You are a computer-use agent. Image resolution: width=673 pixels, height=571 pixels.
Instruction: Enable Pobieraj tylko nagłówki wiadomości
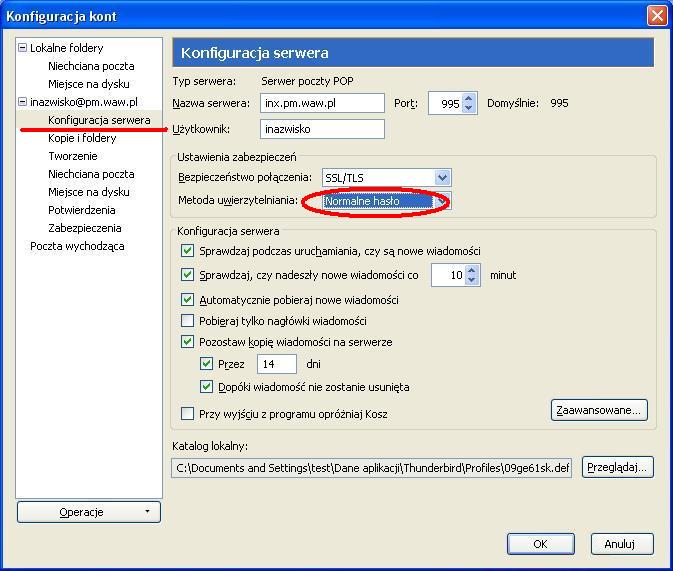click(x=187, y=321)
